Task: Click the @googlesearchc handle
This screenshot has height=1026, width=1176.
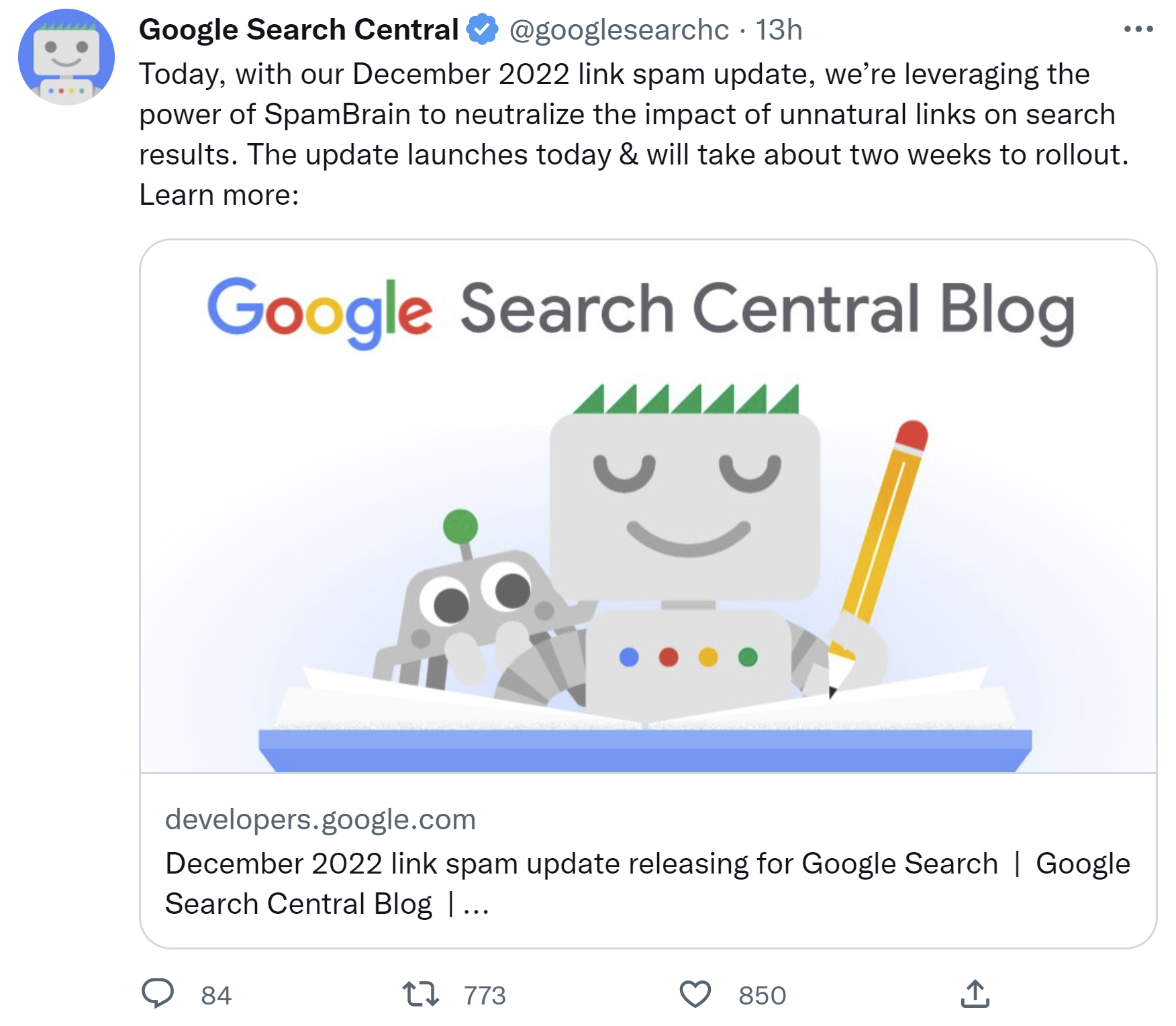Action: coord(618,30)
